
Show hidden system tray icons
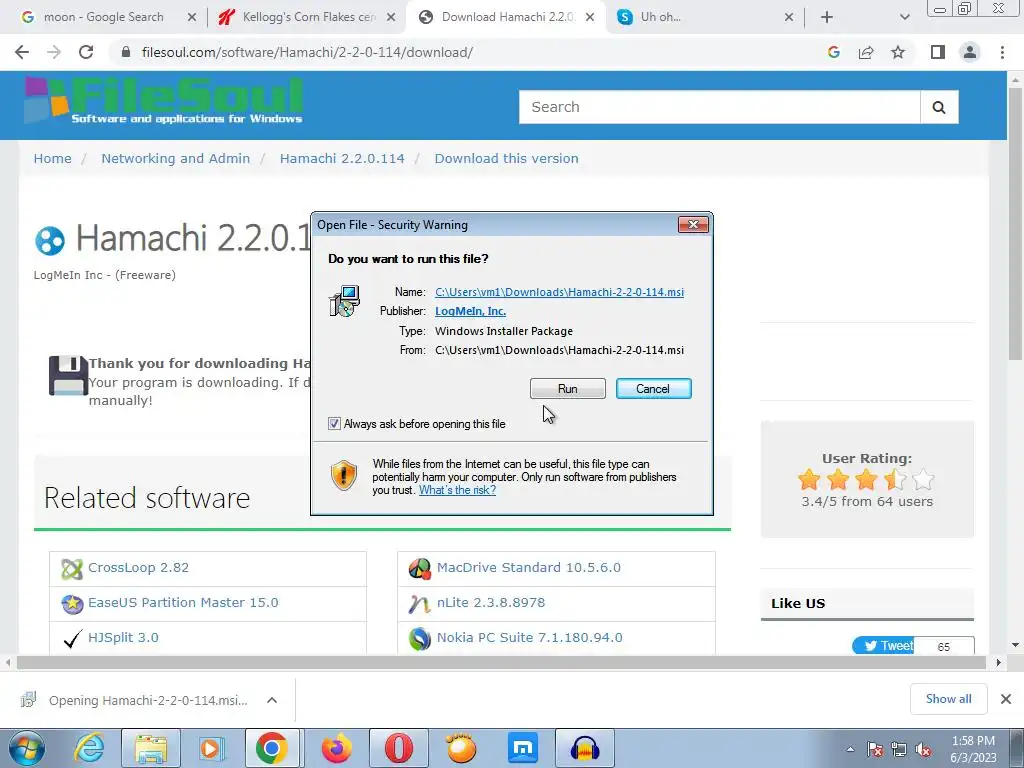point(850,749)
